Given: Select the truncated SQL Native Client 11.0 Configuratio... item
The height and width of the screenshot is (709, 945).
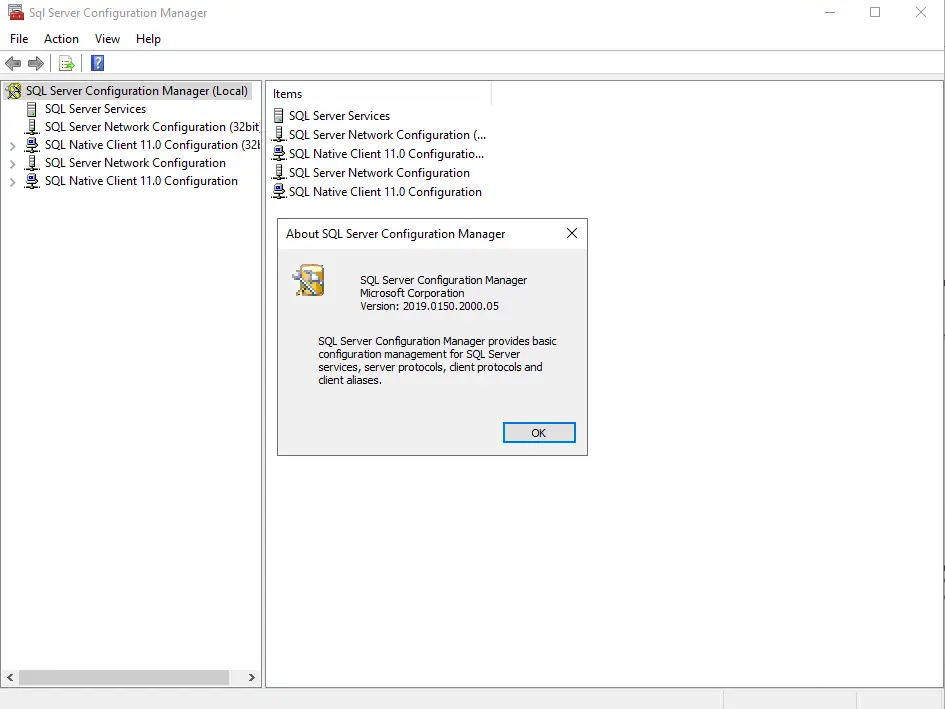Looking at the screenshot, I should pyautogui.click(x=386, y=154).
